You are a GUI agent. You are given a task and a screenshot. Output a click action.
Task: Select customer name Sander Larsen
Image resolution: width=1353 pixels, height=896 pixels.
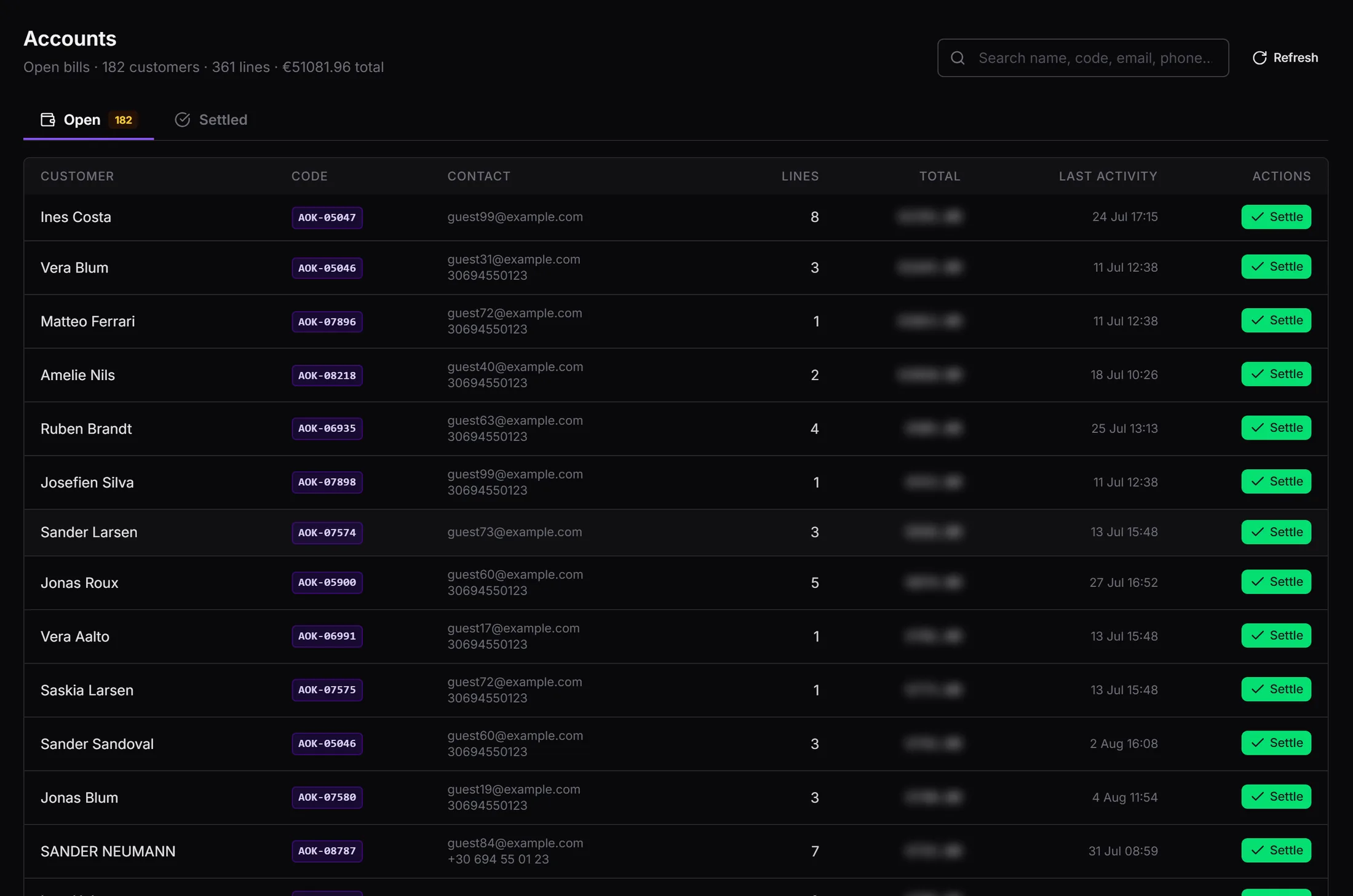(89, 532)
